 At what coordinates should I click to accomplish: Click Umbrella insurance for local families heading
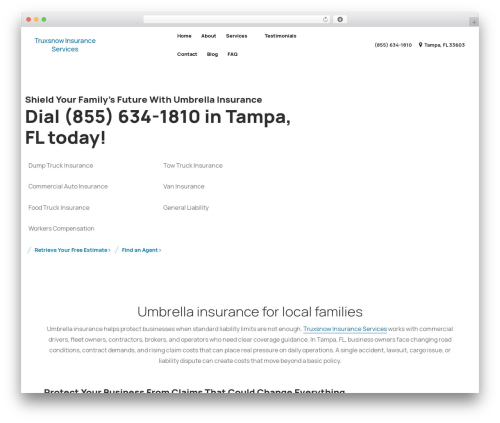(250, 312)
